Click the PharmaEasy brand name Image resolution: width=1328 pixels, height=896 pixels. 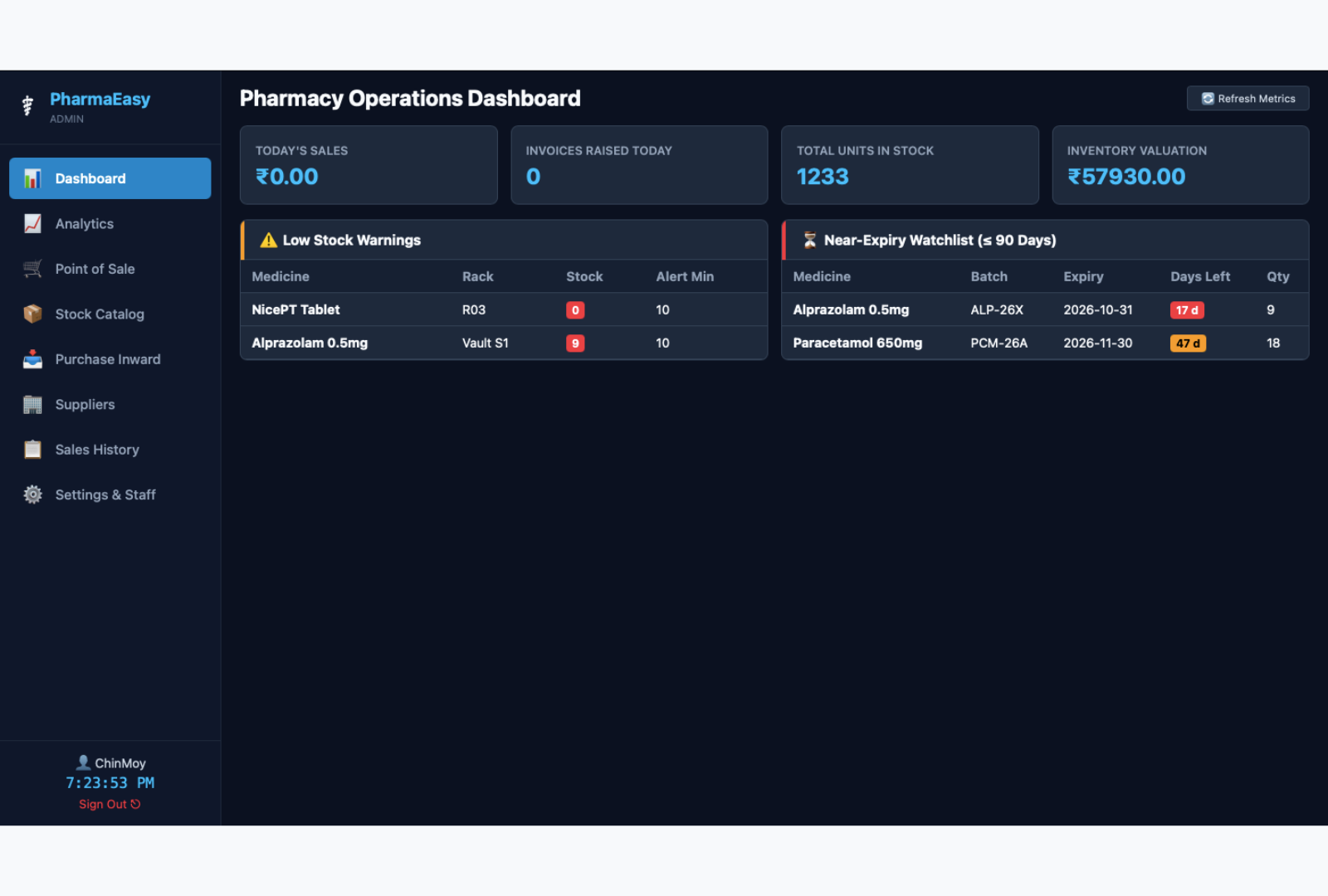tap(100, 100)
